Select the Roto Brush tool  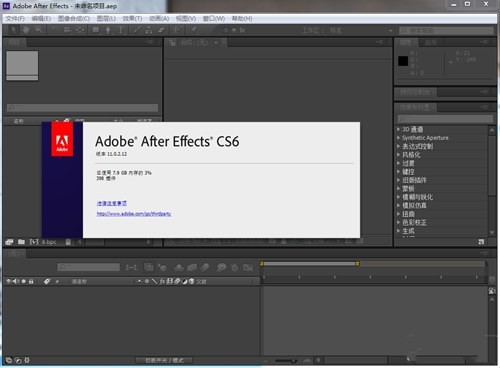177,30
